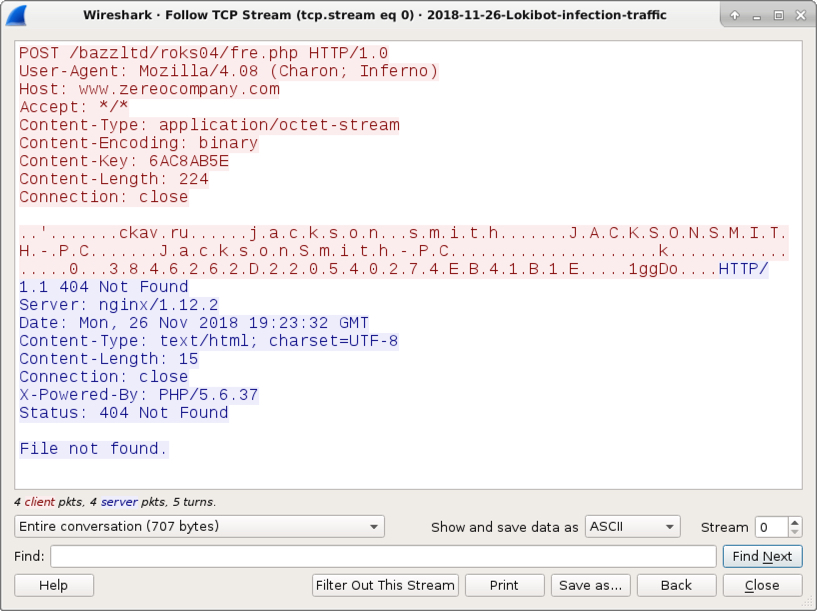Click the User-Agent Mozilla/4.08 header line
The image size is (817, 611).
pyautogui.click(x=229, y=71)
